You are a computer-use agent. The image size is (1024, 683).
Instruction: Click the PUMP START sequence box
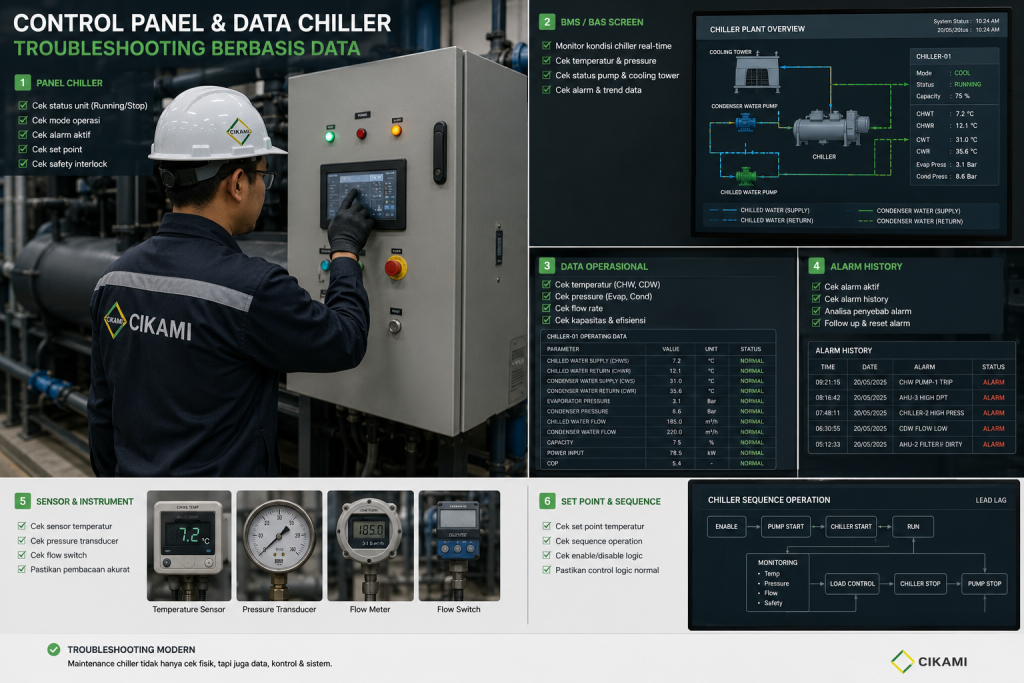[x=786, y=526]
